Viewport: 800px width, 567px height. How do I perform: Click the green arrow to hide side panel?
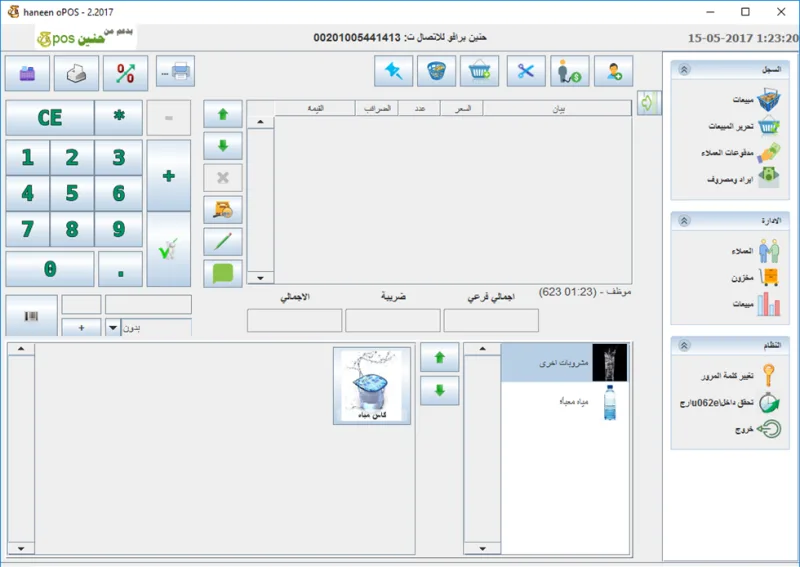click(648, 103)
